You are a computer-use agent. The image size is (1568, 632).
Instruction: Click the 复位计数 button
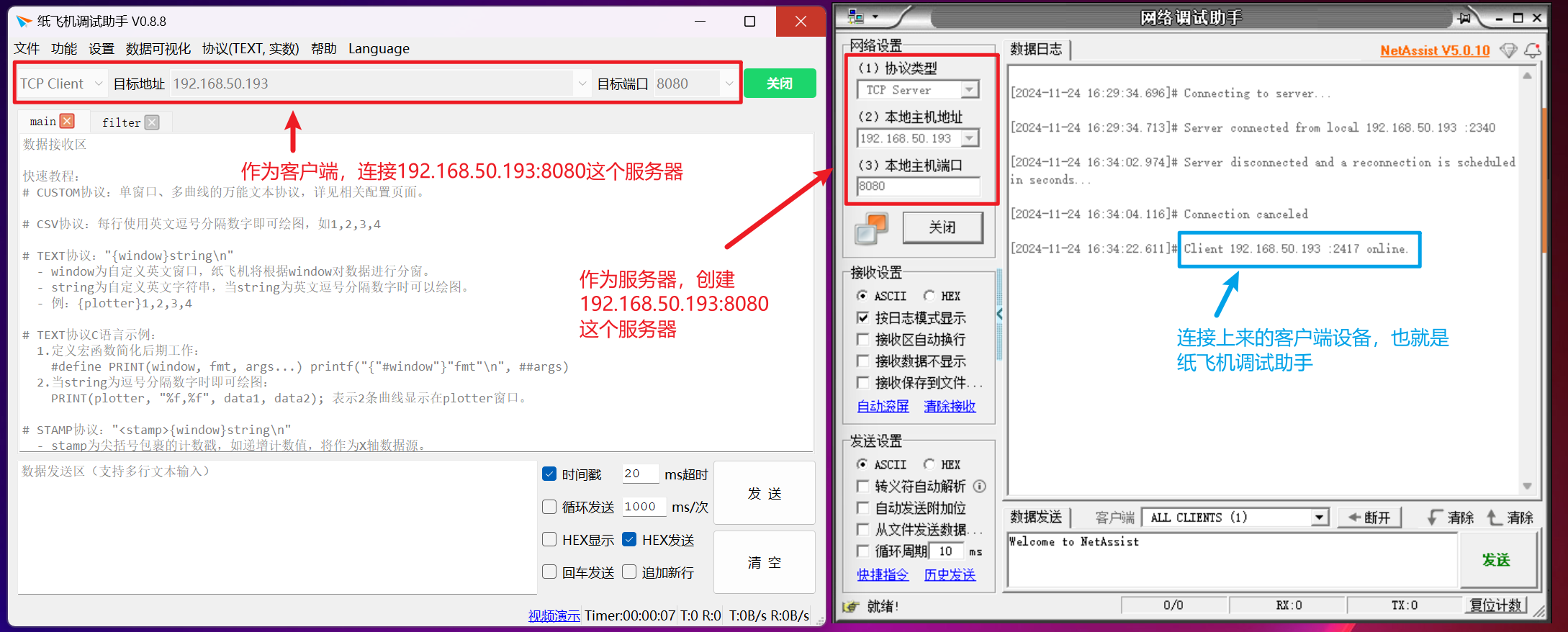(1496, 605)
